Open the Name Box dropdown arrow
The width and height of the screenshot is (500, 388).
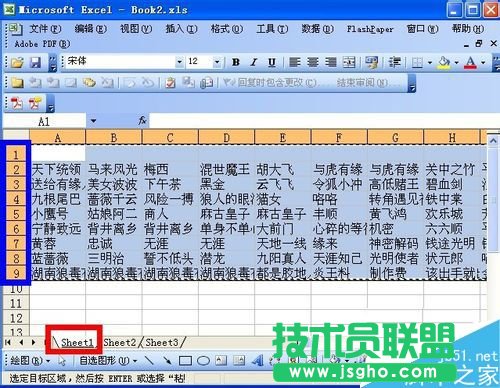pyautogui.click(x=93, y=121)
